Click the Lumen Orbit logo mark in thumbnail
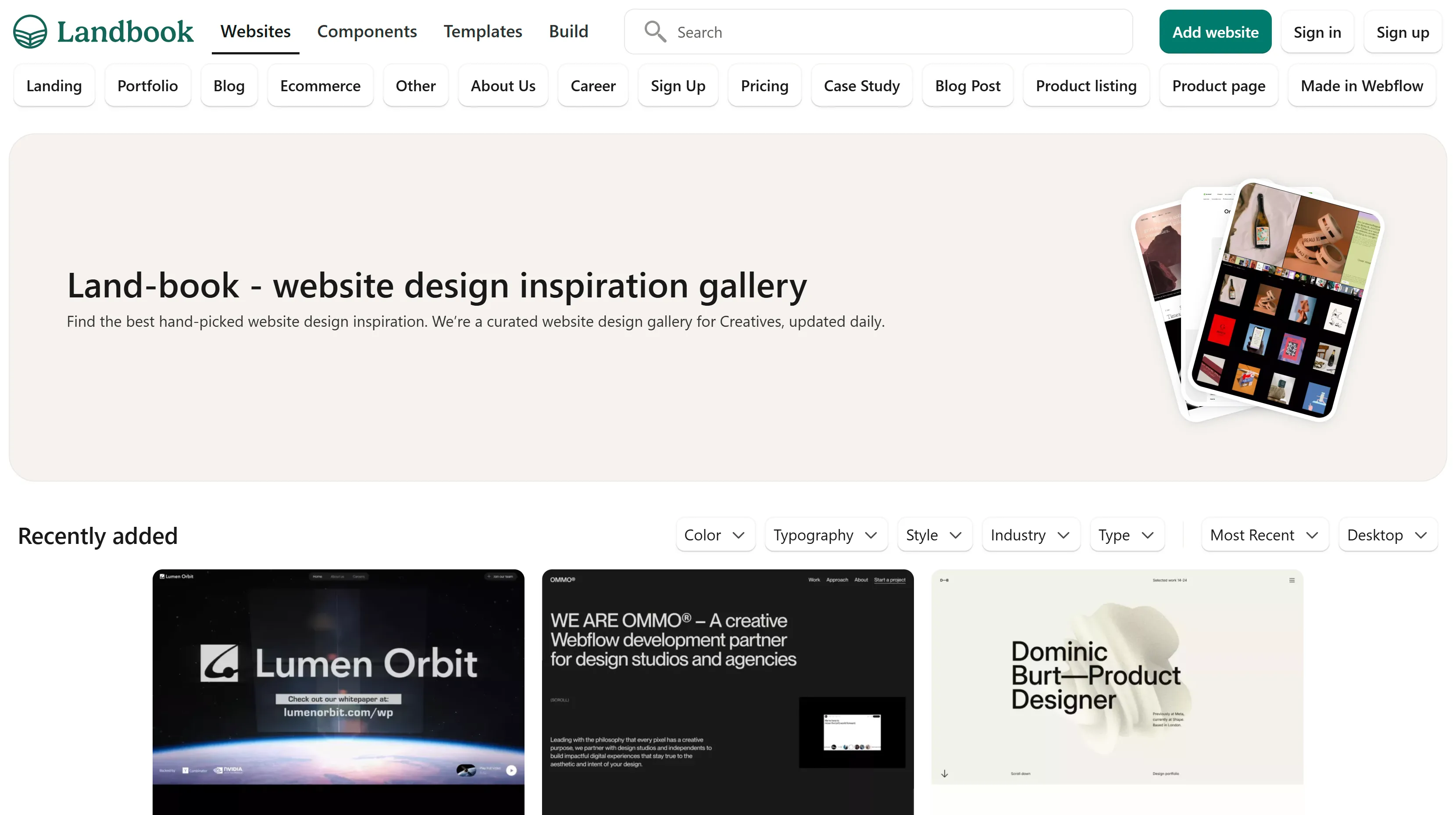1456x815 pixels. point(219,663)
